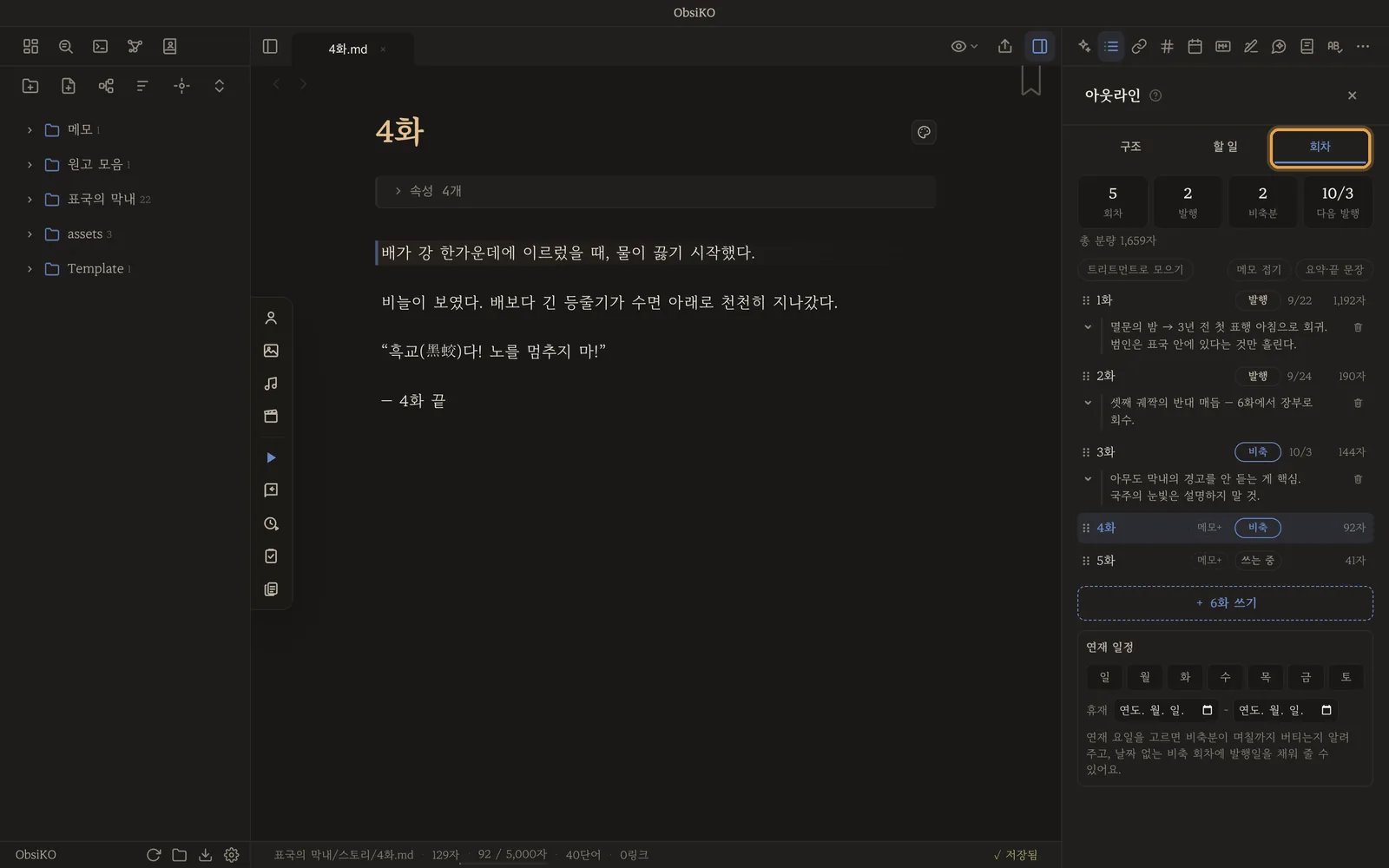The height and width of the screenshot is (868, 1389).
Task: Open the graph view icon in left ribbon
Action: (x=135, y=46)
